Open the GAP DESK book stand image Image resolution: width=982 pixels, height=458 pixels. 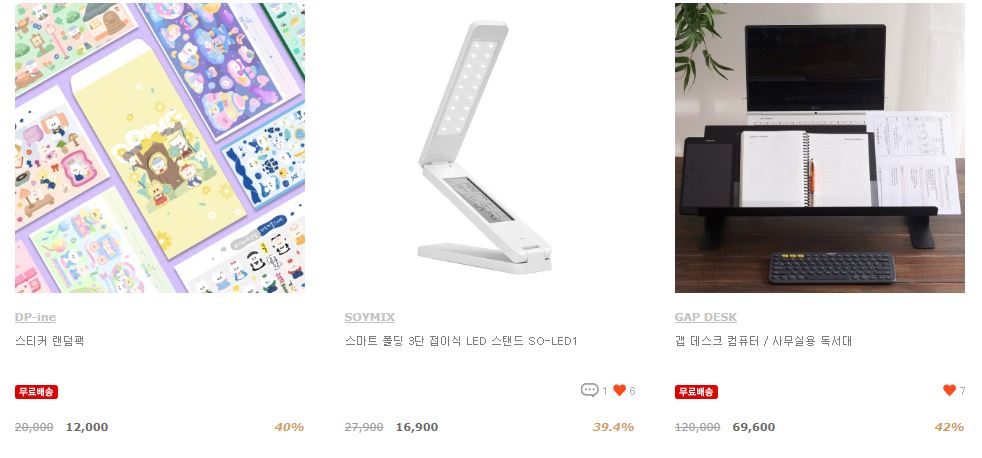pos(820,148)
